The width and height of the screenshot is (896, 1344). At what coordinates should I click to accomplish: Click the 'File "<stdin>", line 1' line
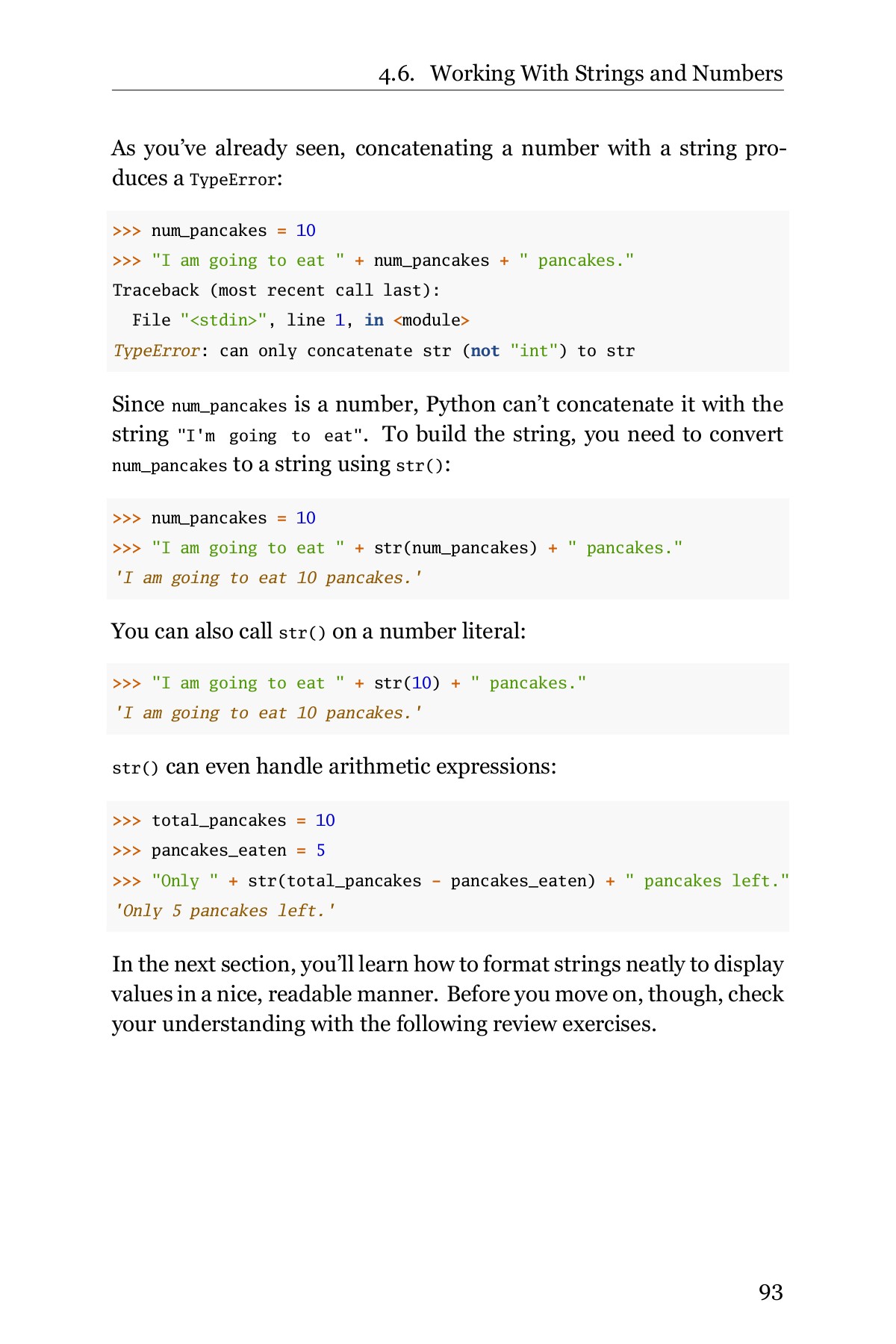300,320
